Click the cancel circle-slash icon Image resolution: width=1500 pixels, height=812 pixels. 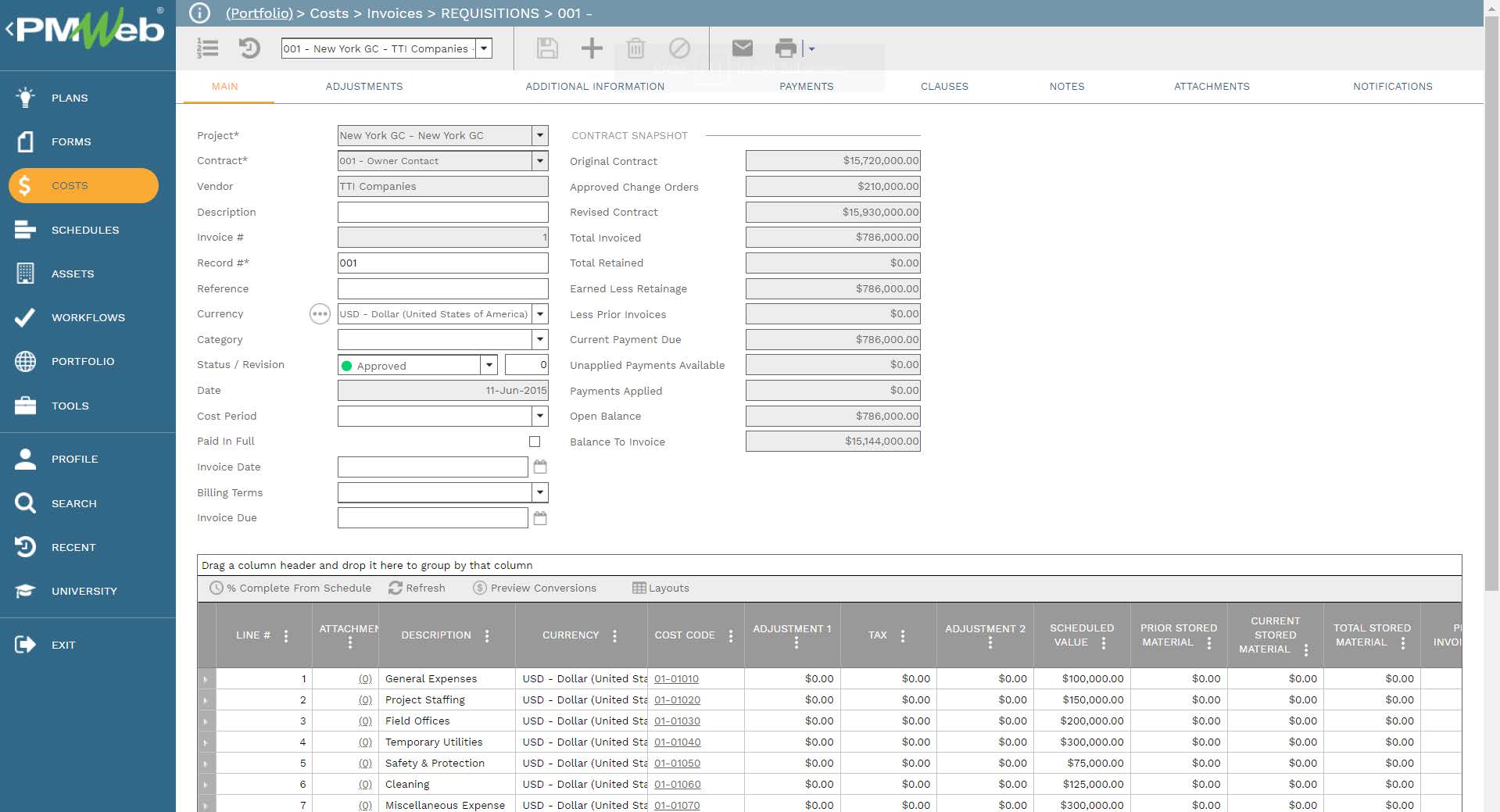click(679, 48)
